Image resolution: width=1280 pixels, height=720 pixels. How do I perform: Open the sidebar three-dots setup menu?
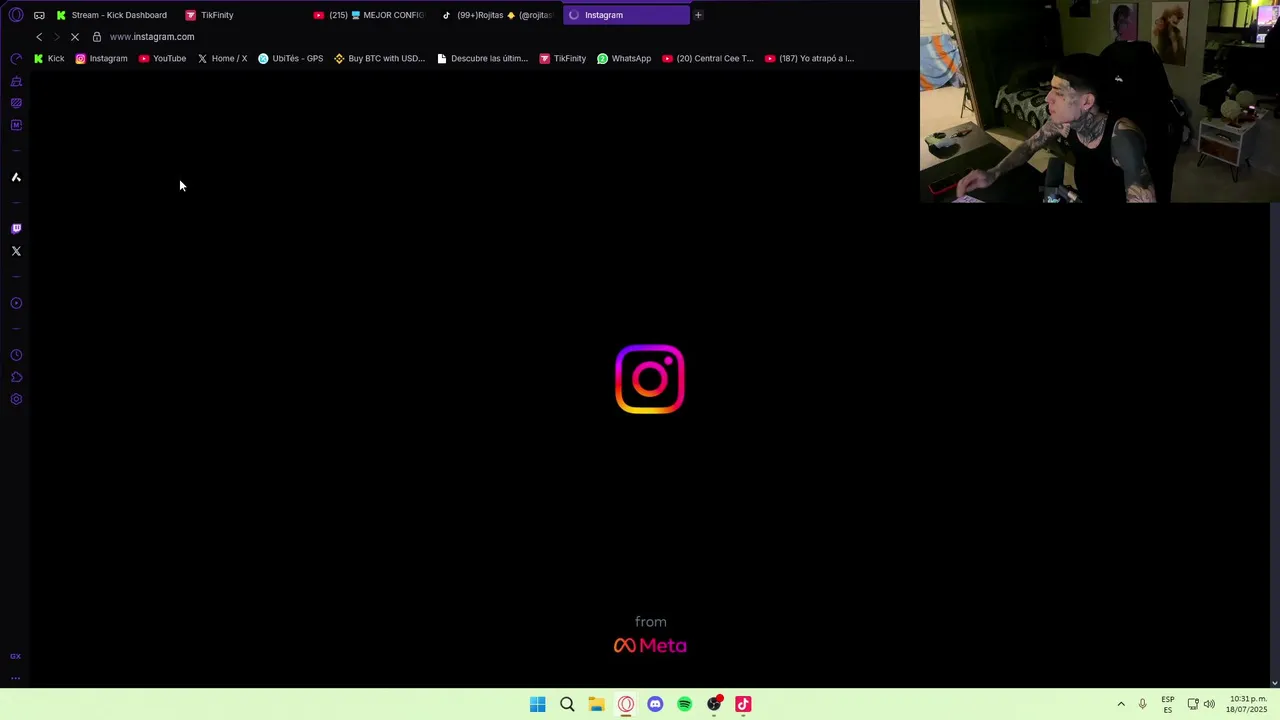(x=15, y=678)
